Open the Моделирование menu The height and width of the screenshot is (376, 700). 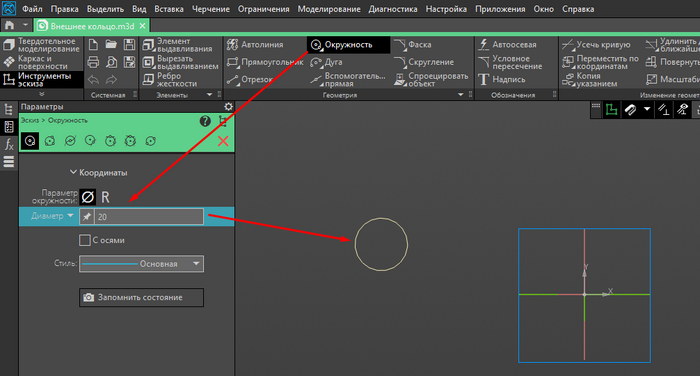point(329,9)
